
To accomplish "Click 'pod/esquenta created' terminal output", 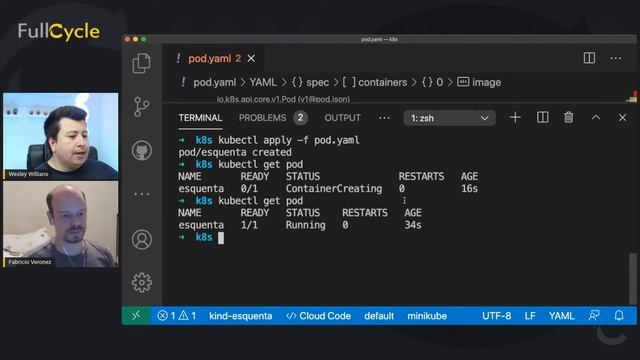I will pyautogui.click(x=235, y=152).
